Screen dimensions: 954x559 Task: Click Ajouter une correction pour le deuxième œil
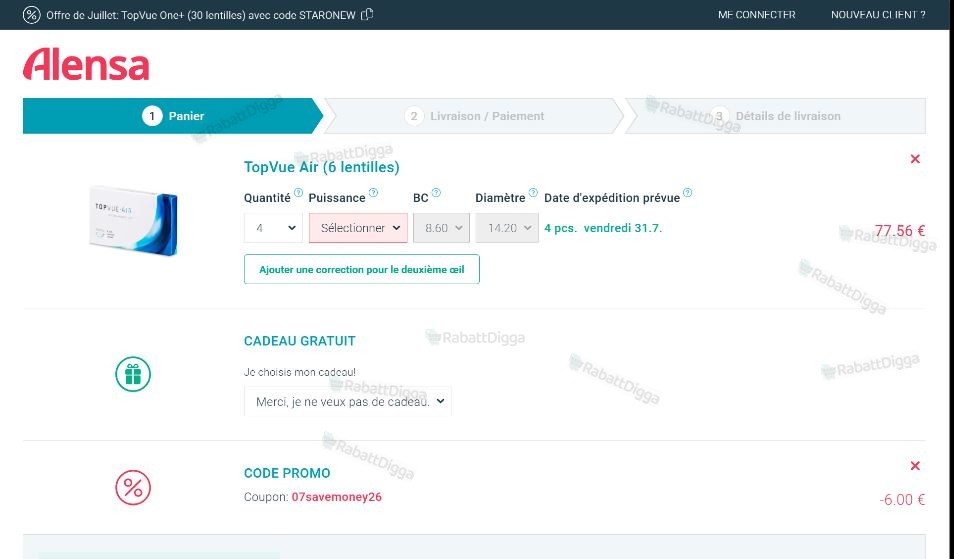tap(361, 269)
